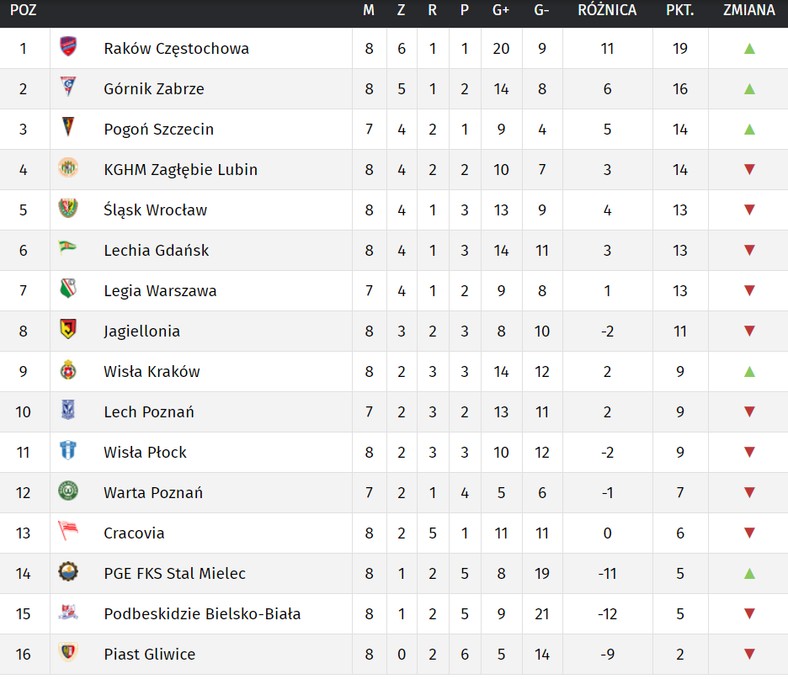Select the Pogoń Szczecin team logo

click(x=68, y=127)
